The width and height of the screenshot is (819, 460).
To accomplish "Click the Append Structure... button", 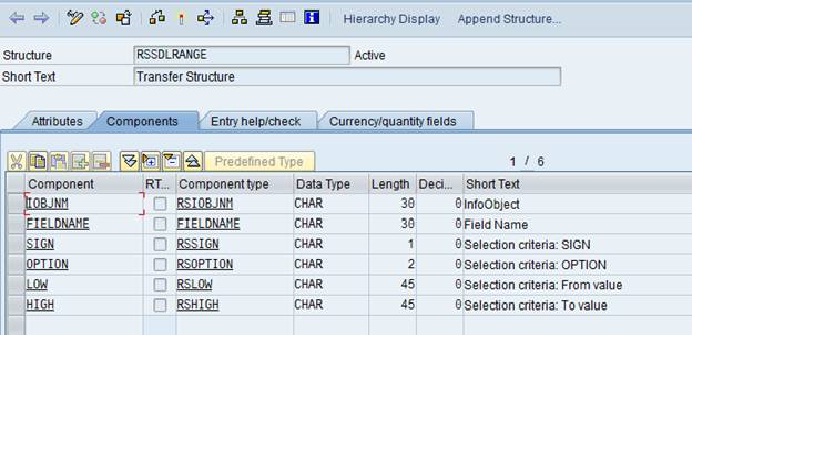I will coord(509,19).
